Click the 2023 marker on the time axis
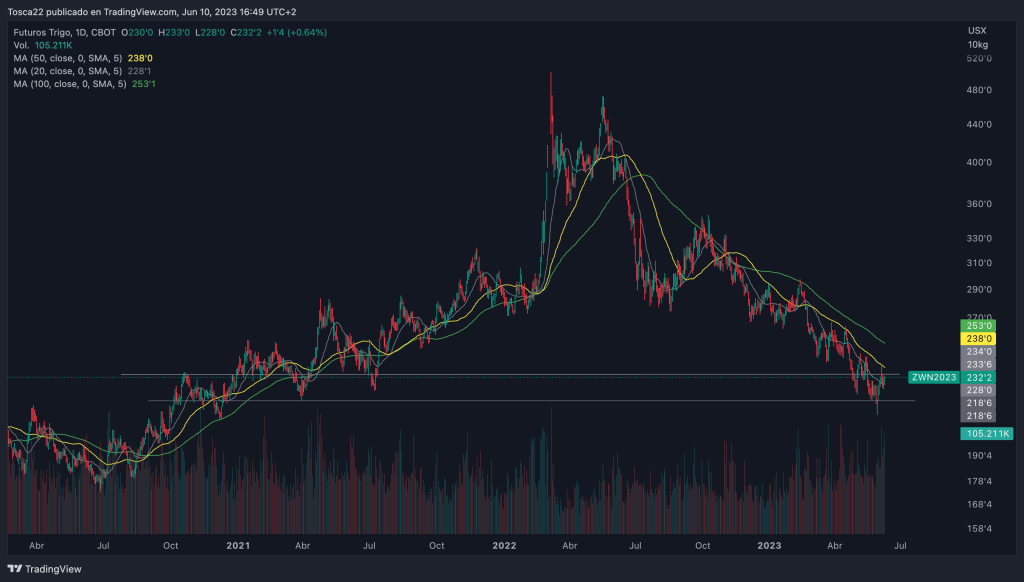 point(769,546)
